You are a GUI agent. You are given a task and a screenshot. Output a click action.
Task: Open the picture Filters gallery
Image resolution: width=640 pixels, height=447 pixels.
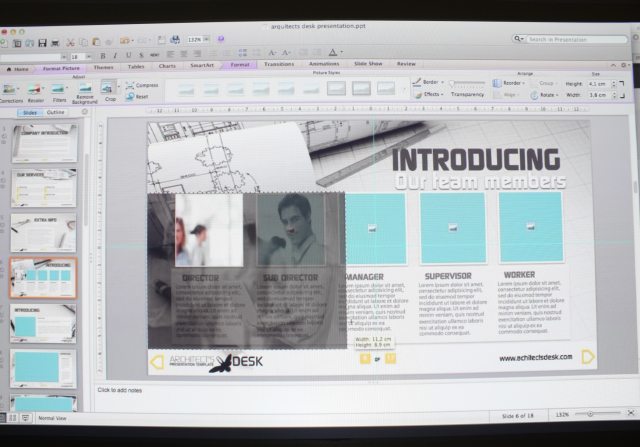pyautogui.click(x=59, y=92)
